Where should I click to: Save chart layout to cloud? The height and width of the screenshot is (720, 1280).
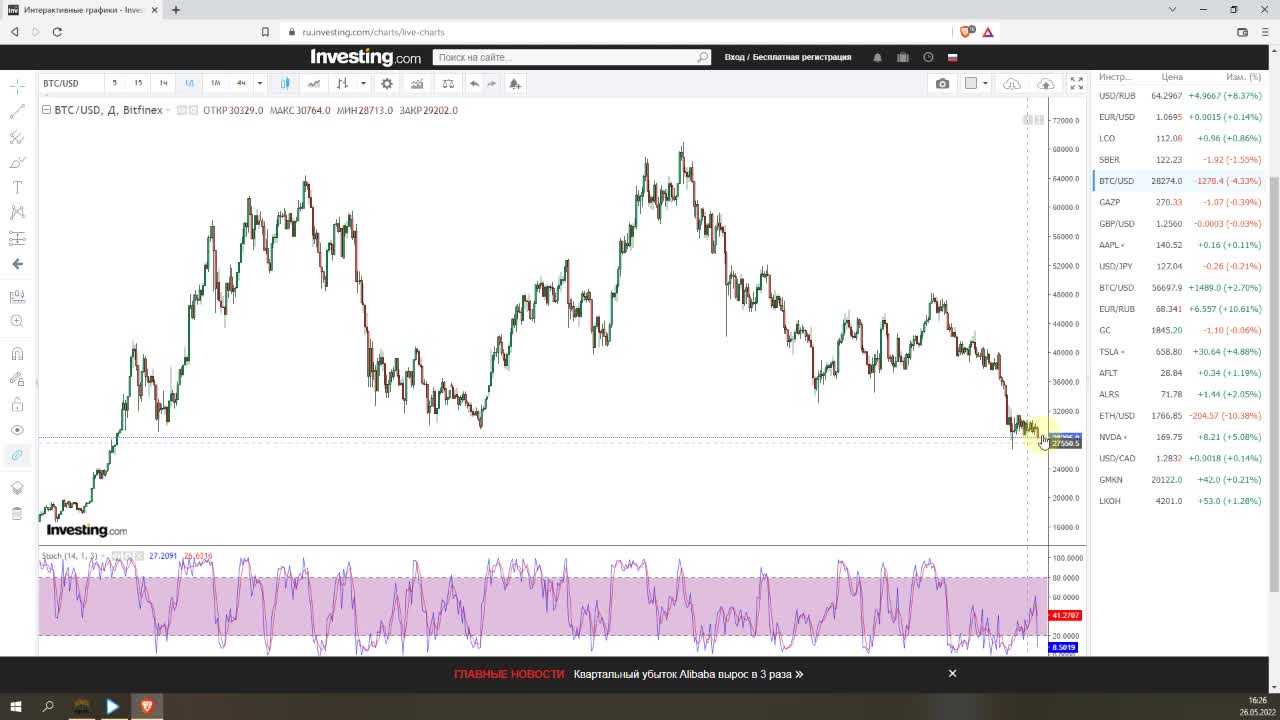(1046, 83)
